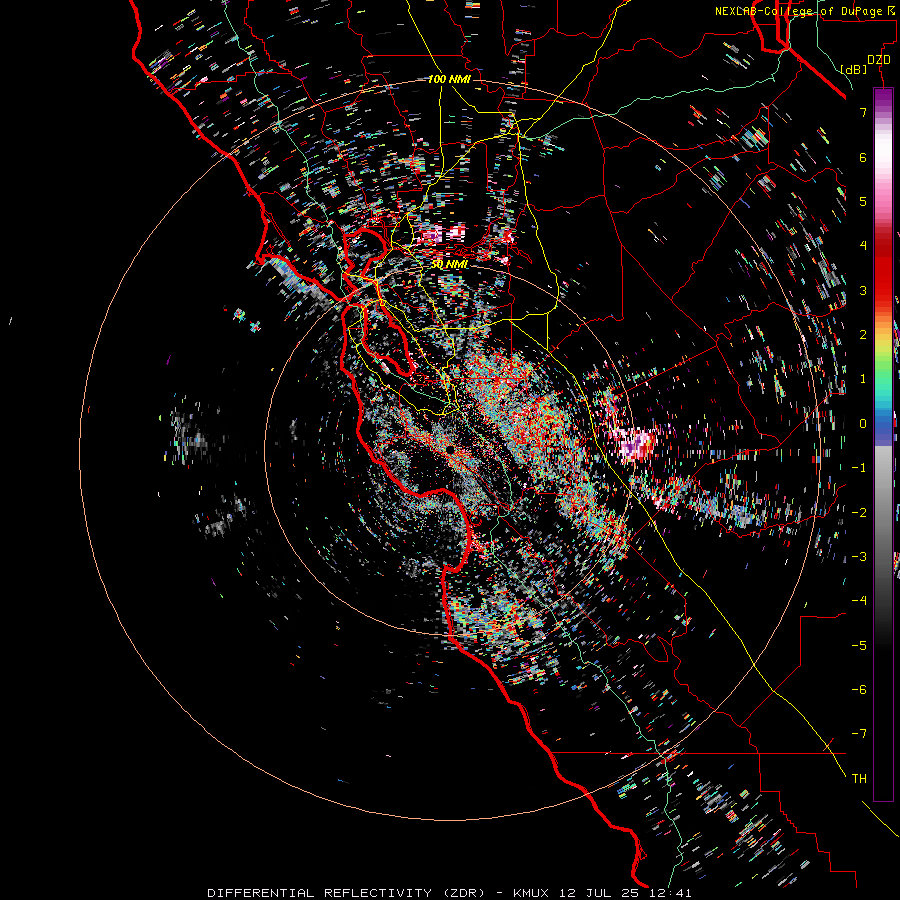
Task: Click the -1 value on the color scale
Action: click(859, 468)
